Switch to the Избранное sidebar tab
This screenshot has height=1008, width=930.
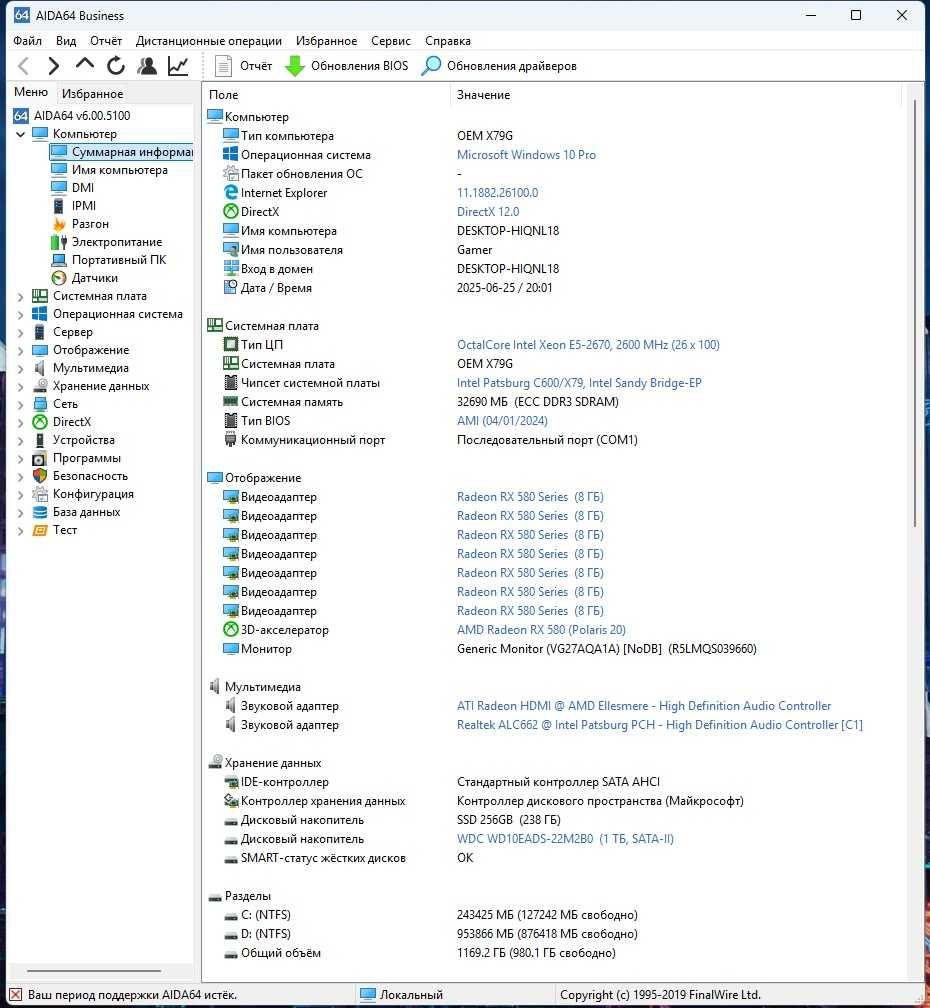tap(93, 94)
